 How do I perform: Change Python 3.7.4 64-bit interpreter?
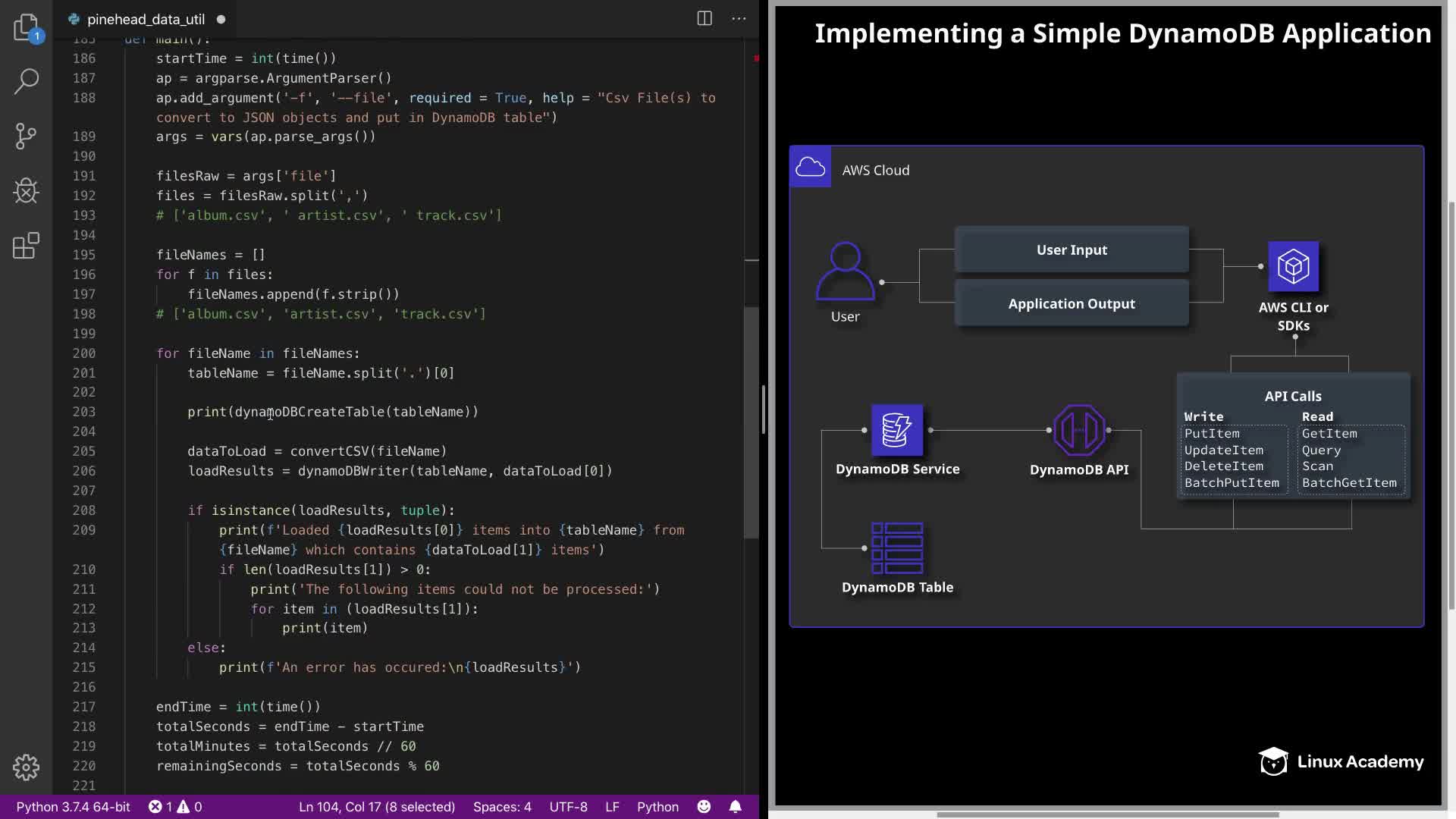coord(73,807)
